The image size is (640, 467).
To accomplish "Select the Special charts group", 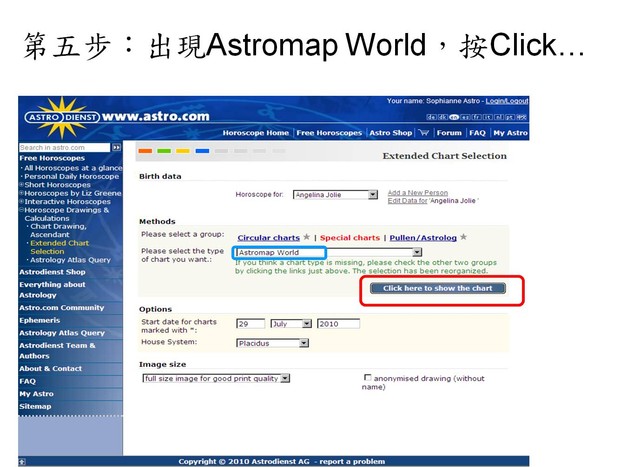I will (350, 238).
